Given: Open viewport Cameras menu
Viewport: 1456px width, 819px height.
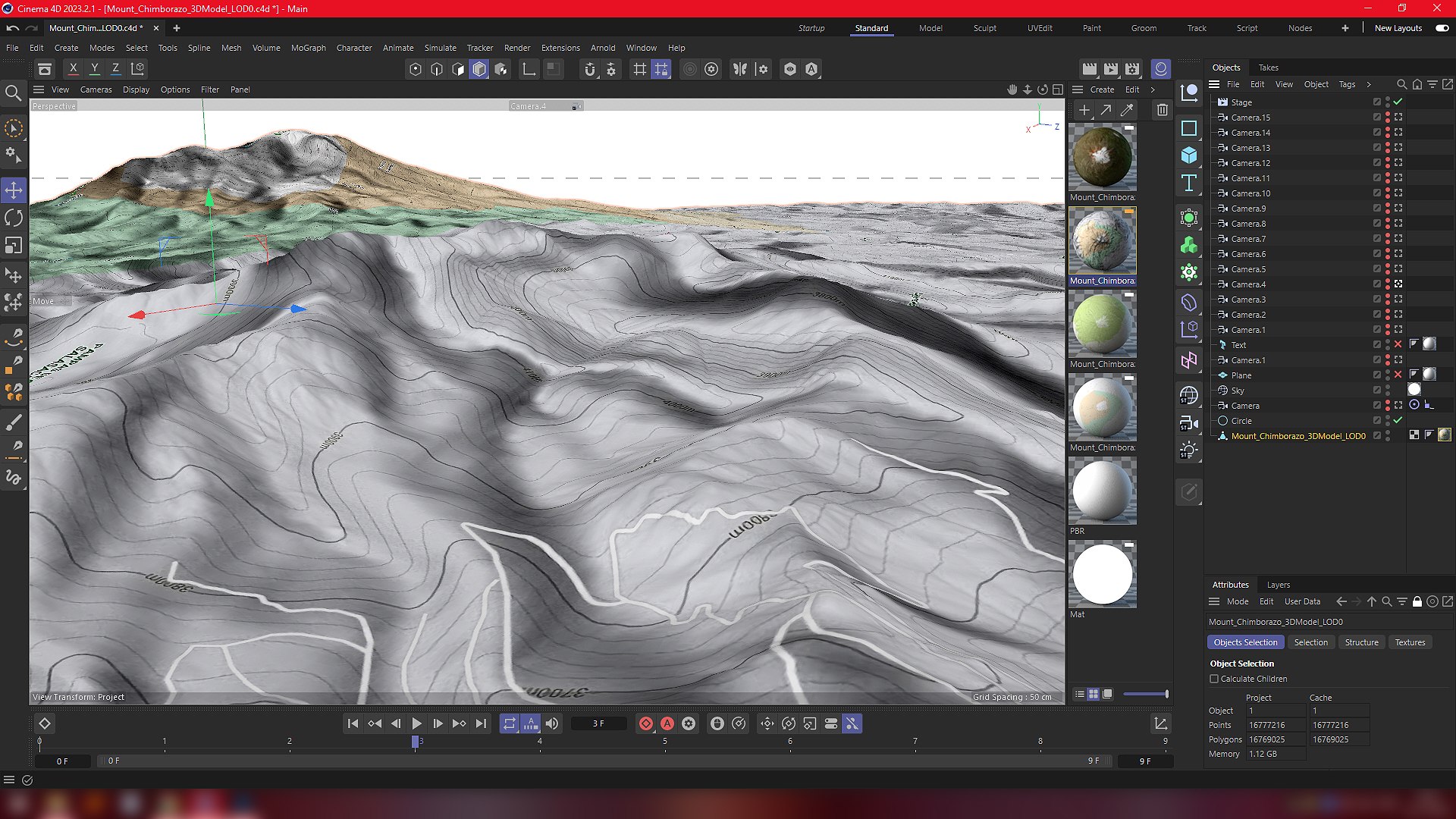Looking at the screenshot, I should pos(96,89).
